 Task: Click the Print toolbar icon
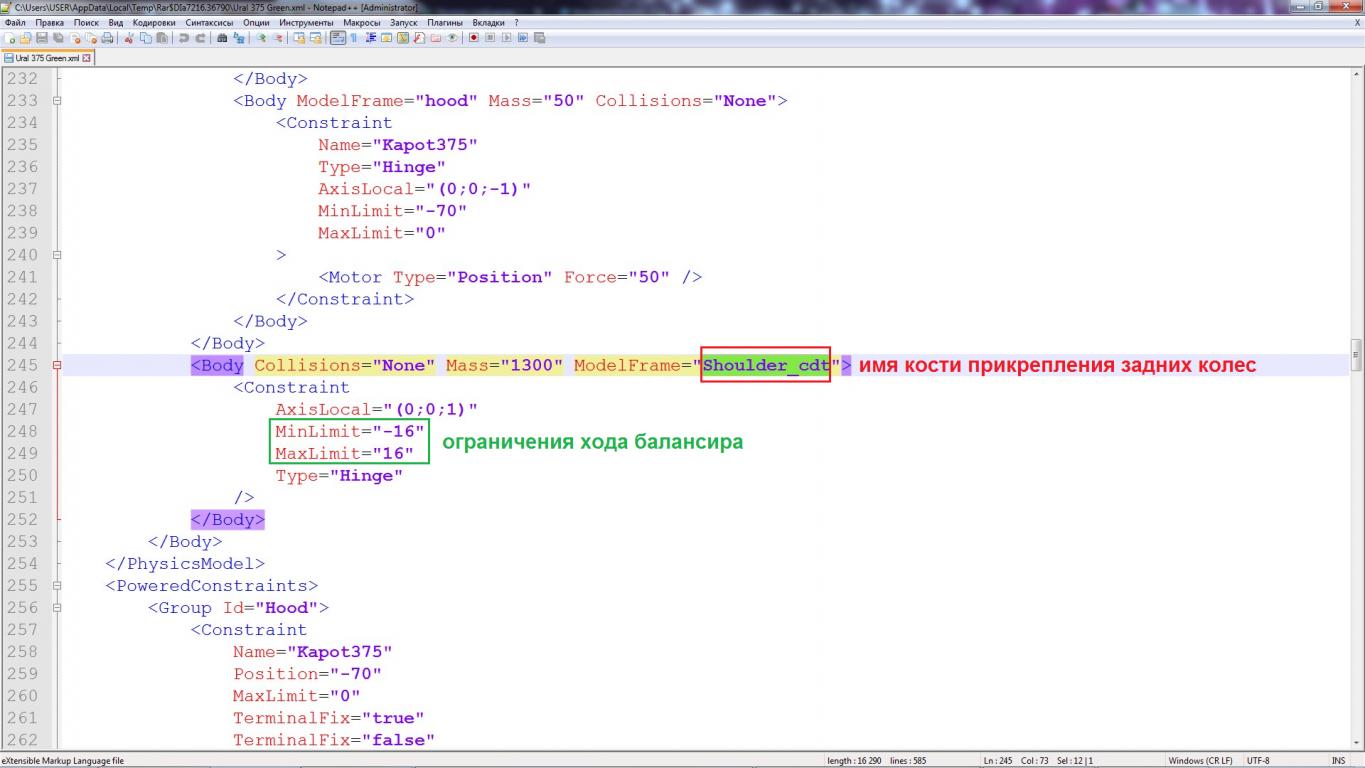pos(106,39)
